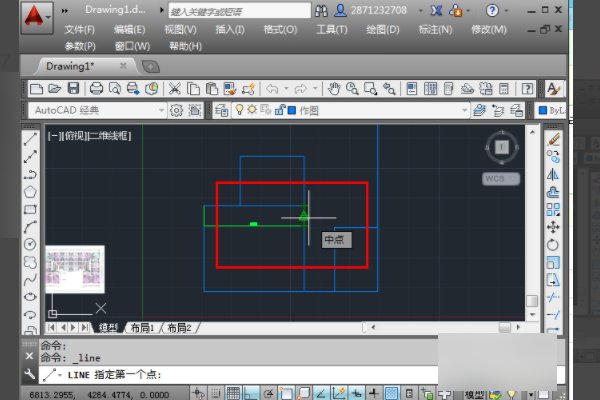600x400 pixels.
Task: Select the Line draw tool
Action: pyautogui.click(x=30, y=139)
